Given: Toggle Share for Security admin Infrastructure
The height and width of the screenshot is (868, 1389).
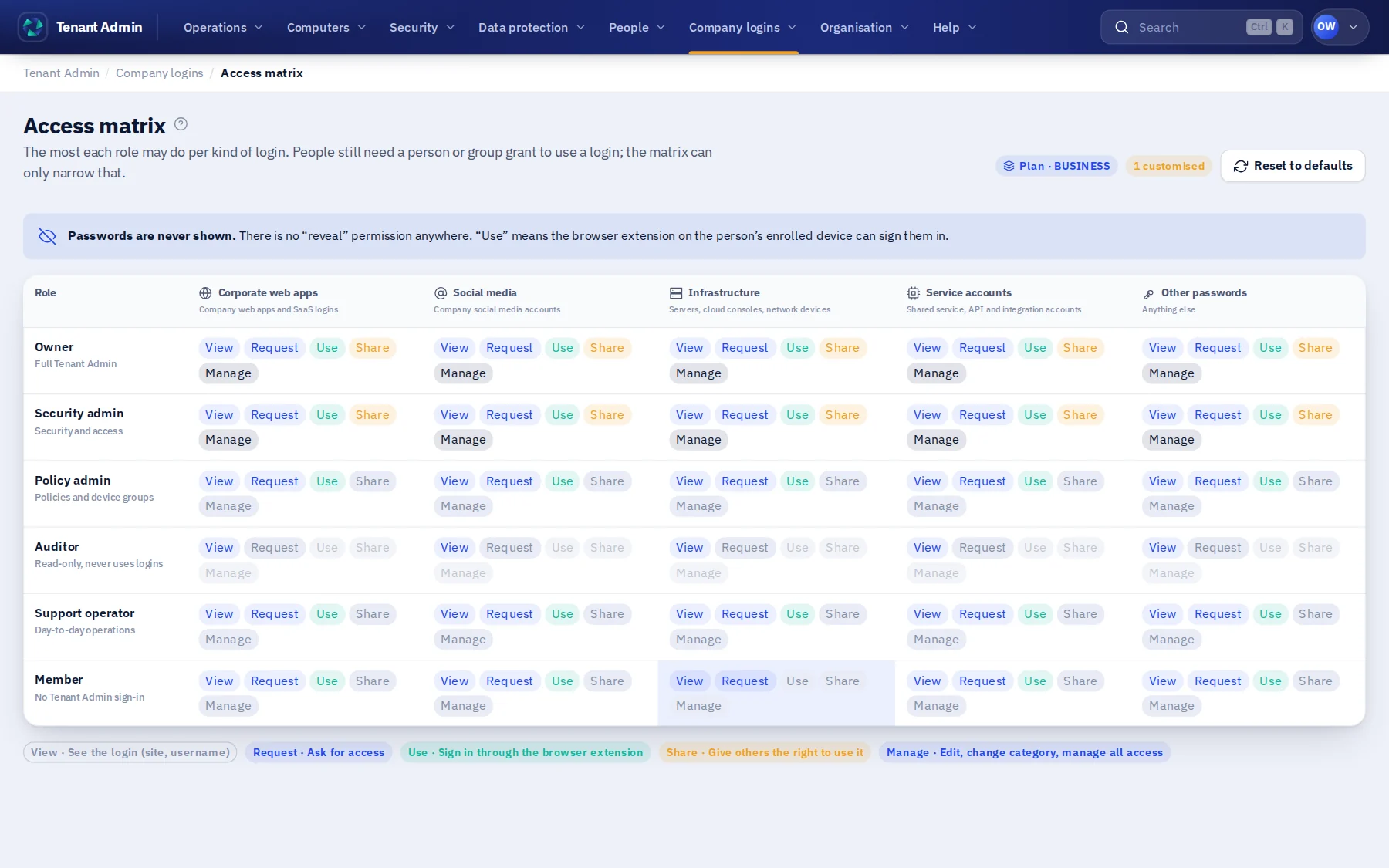Looking at the screenshot, I should [x=842, y=415].
